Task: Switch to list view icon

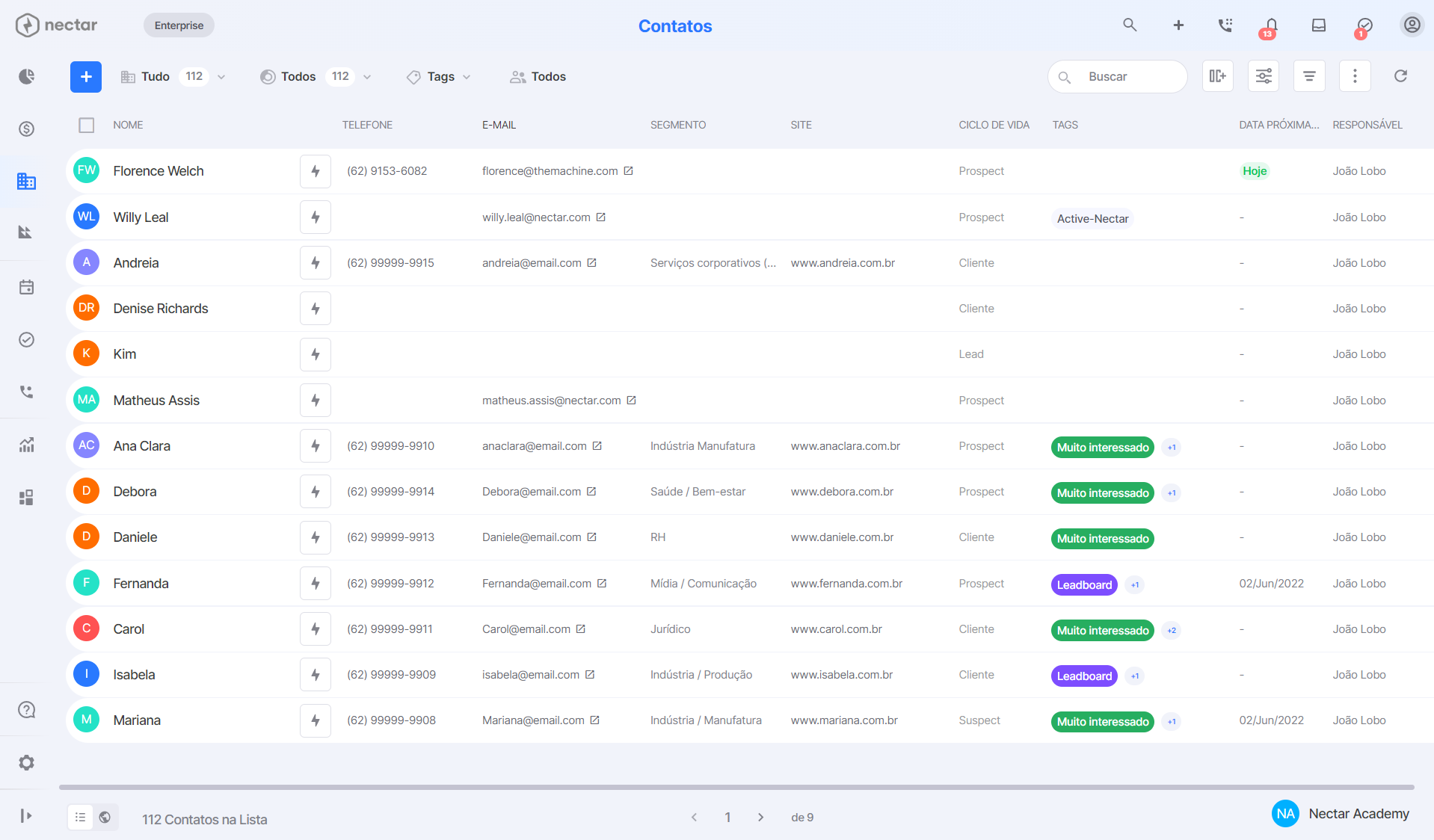Action: pyautogui.click(x=81, y=818)
